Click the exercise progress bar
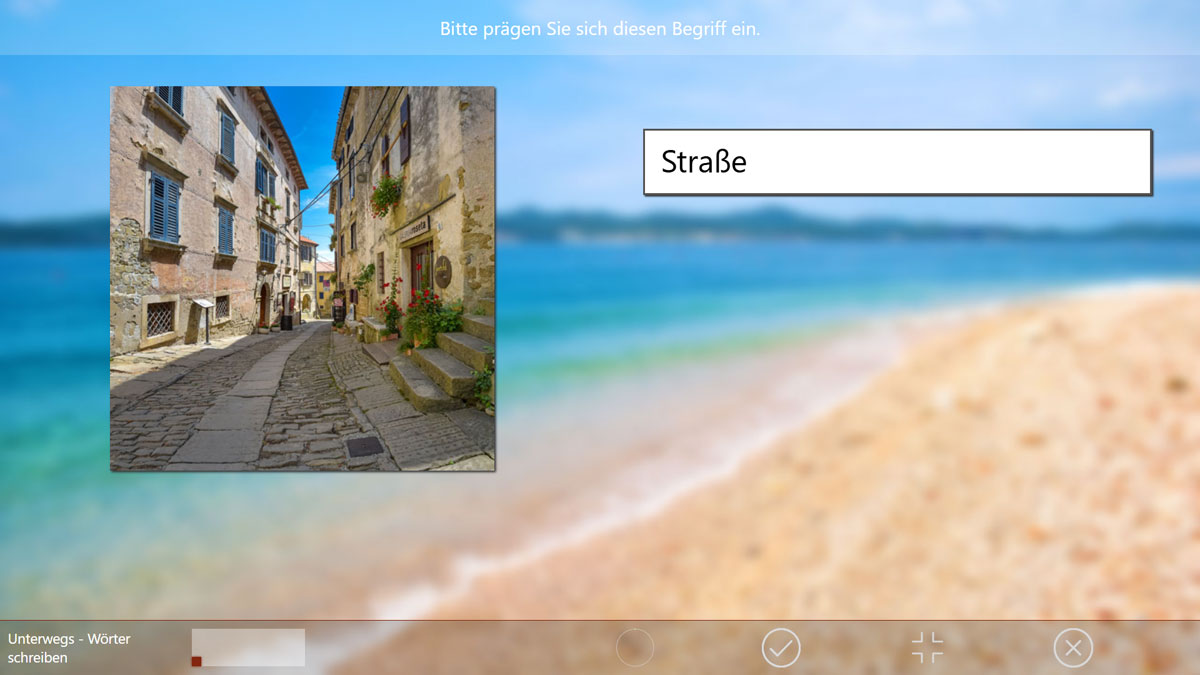1200x675 pixels. 248,647
